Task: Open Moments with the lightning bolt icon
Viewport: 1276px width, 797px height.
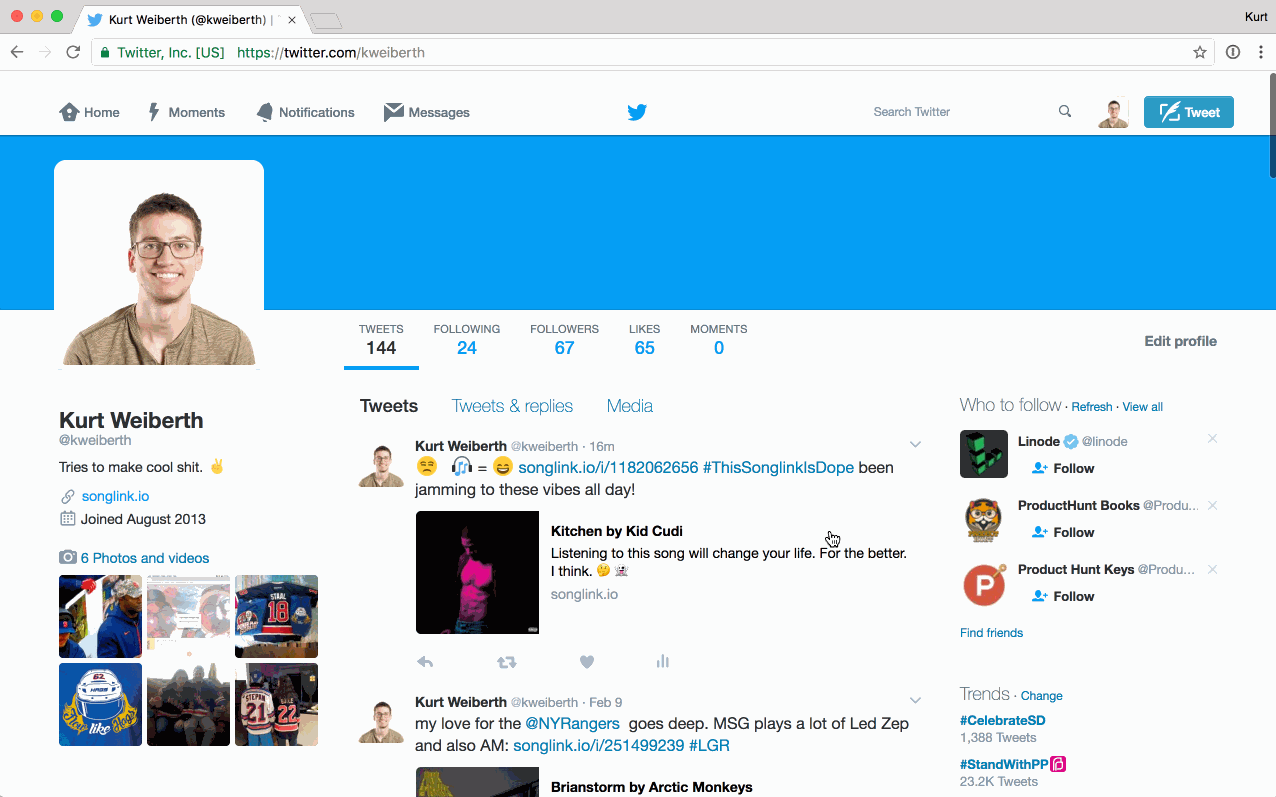Action: tap(154, 112)
